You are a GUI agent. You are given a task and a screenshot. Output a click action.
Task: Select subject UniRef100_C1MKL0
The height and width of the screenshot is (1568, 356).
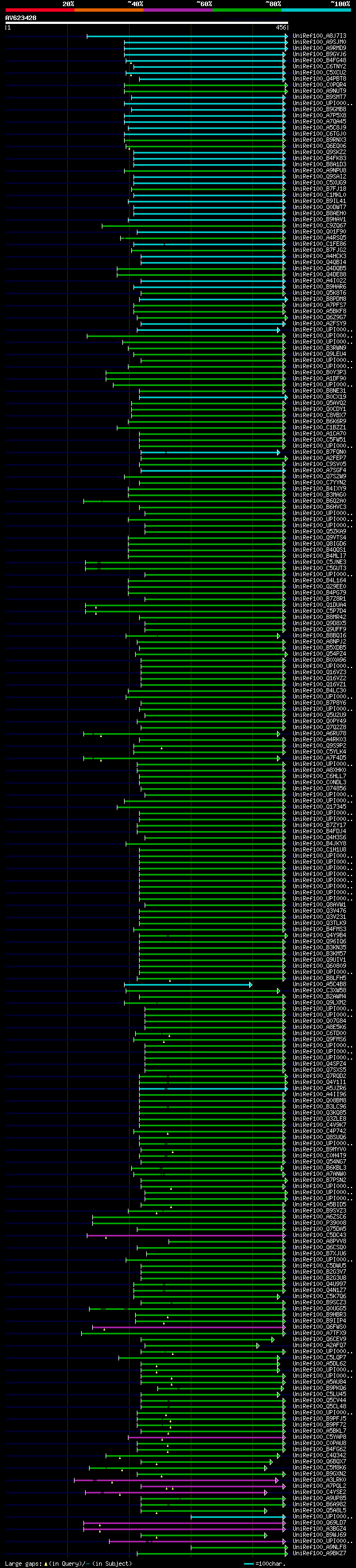[x=319, y=195]
